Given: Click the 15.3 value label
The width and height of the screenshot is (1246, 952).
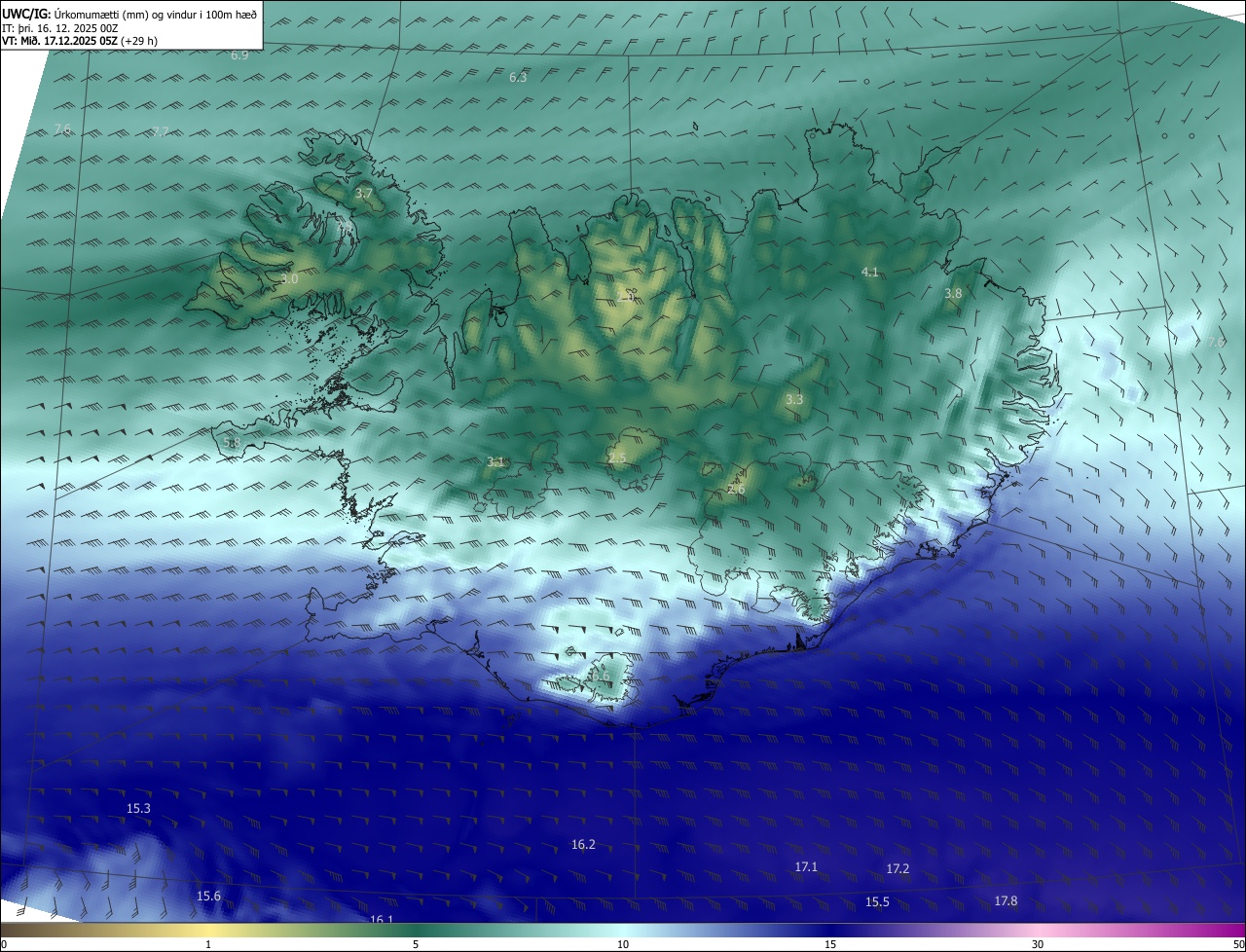Looking at the screenshot, I should [x=138, y=809].
